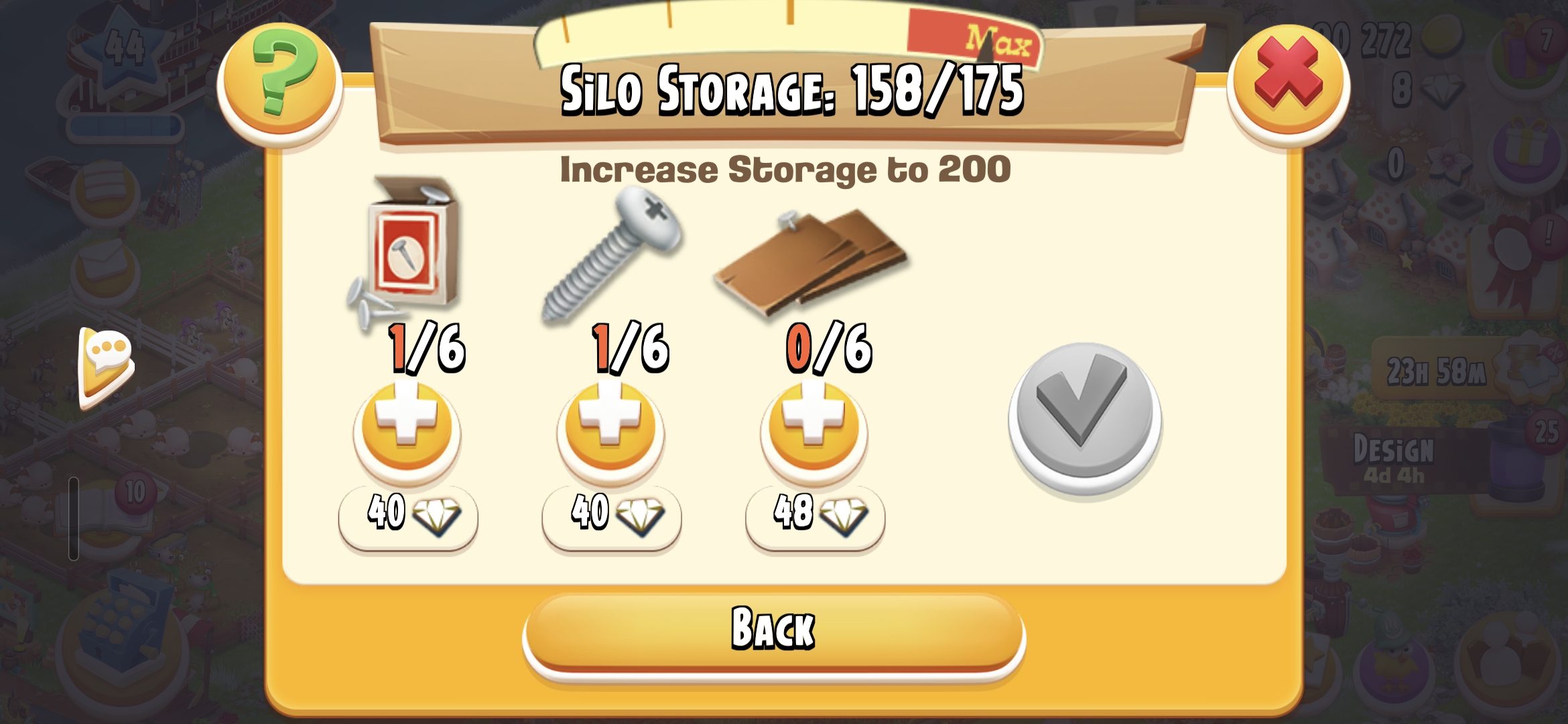1568x724 pixels.
Task: Select the screw upgrade item
Action: (611, 255)
